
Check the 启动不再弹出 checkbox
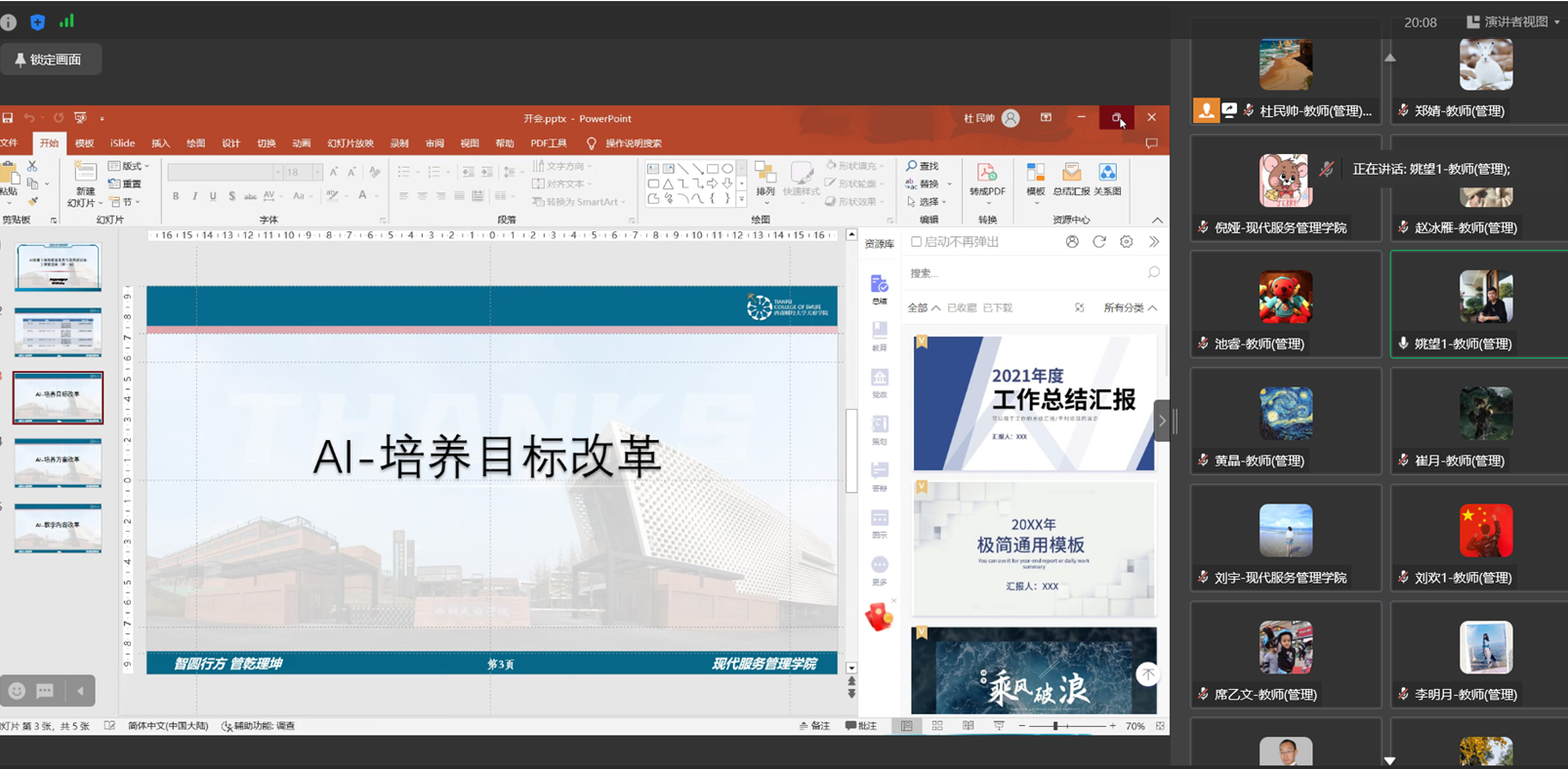coord(916,242)
